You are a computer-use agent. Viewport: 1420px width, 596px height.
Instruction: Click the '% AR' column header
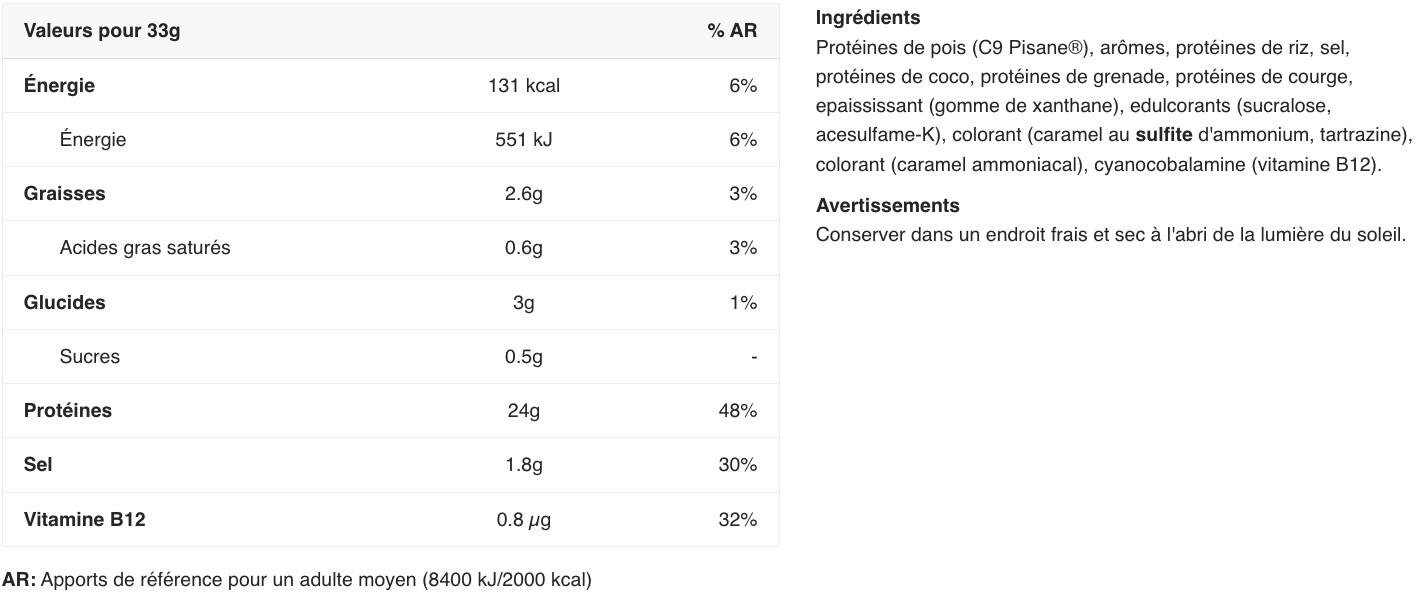pyautogui.click(x=732, y=31)
